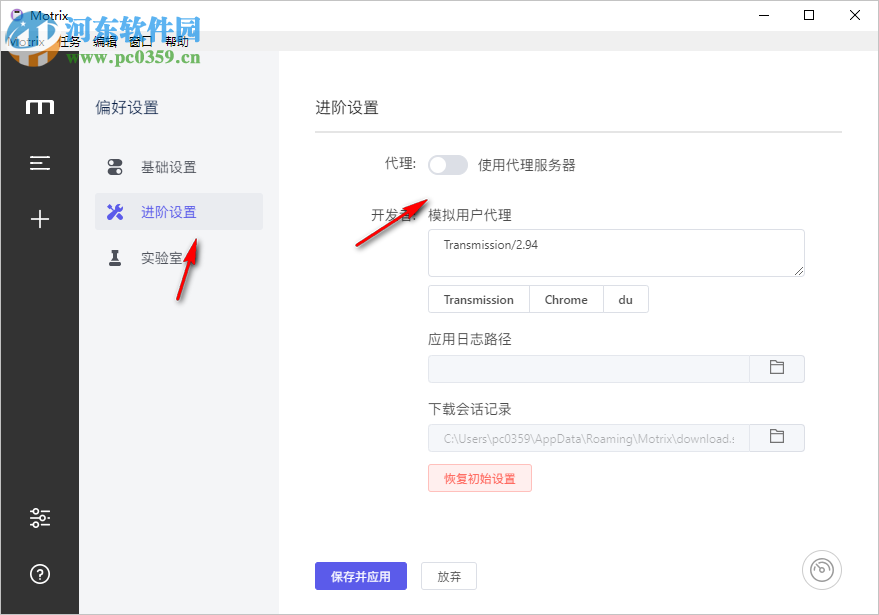Click the wrench icon beside 进阶设置

(115, 212)
